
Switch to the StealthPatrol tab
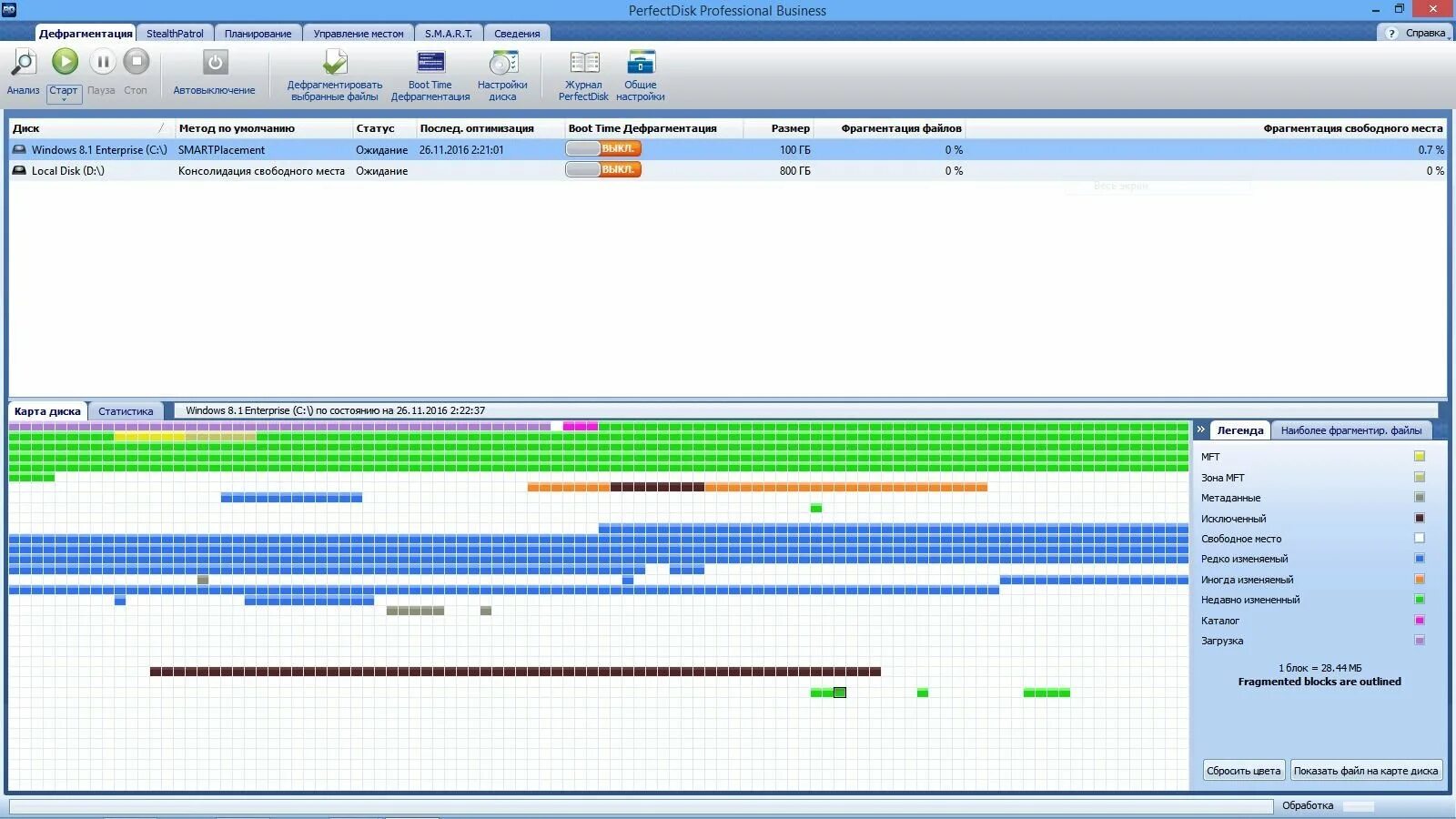(175, 34)
